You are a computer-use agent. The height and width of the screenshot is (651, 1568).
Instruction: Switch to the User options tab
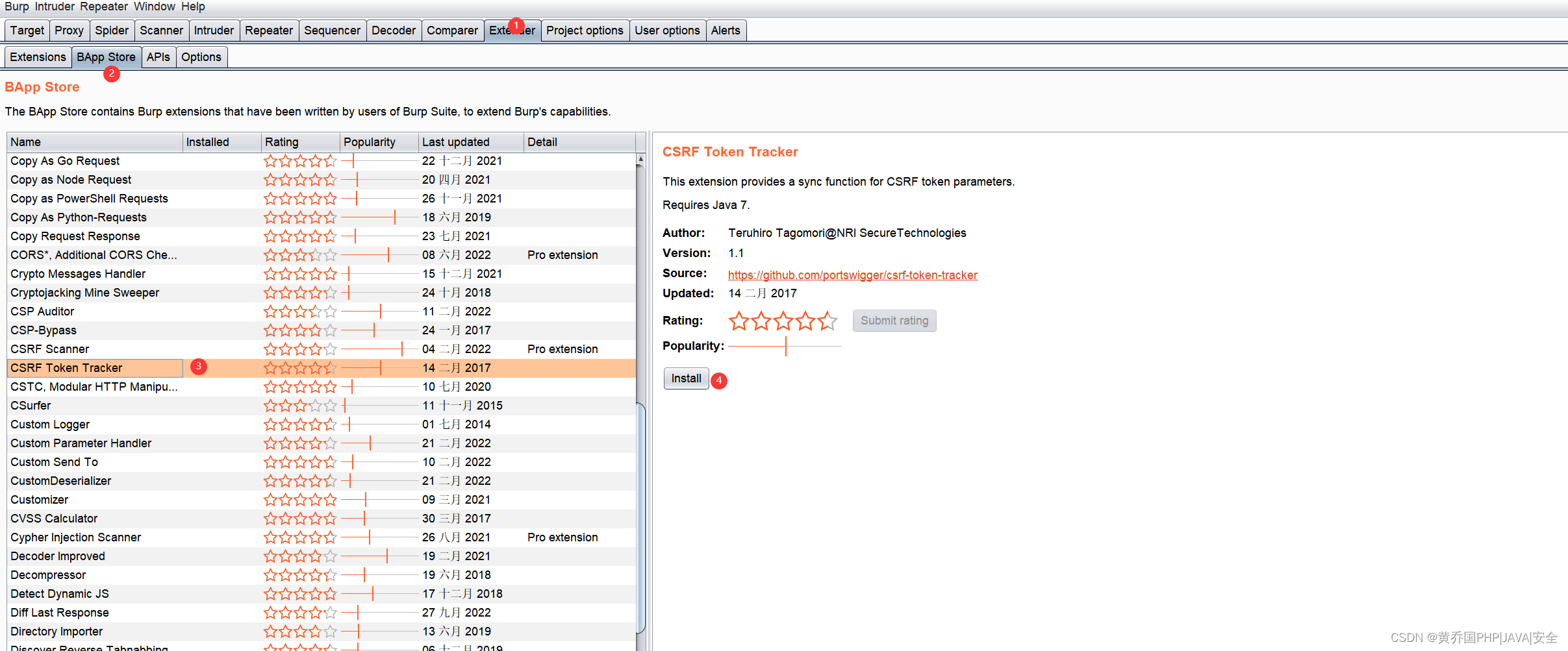(667, 31)
